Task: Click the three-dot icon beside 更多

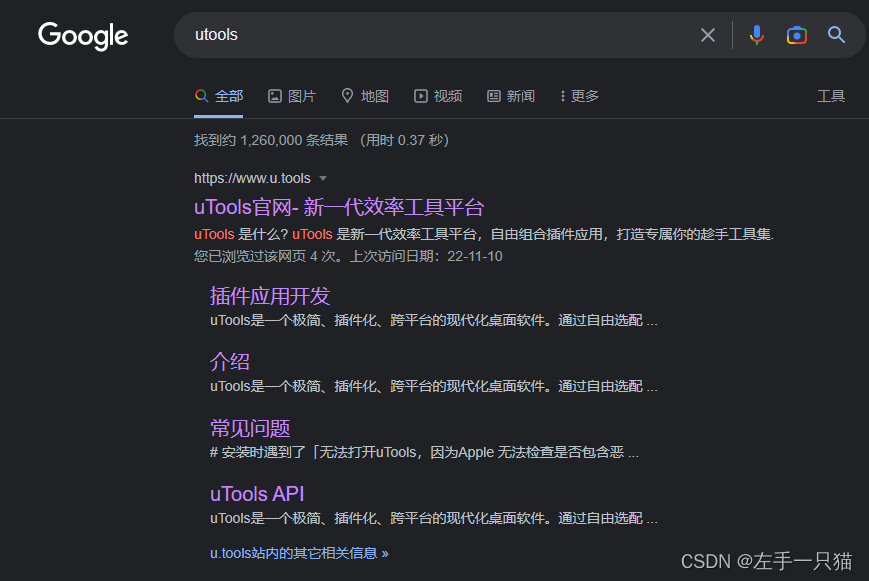Action: click(x=563, y=96)
